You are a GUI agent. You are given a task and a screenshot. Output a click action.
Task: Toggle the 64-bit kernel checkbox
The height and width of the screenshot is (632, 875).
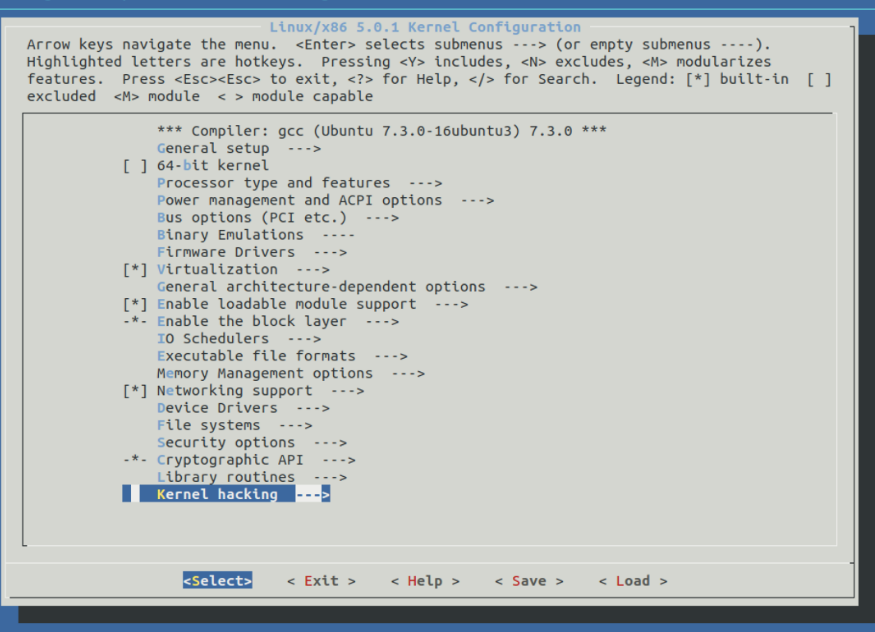[135, 166]
